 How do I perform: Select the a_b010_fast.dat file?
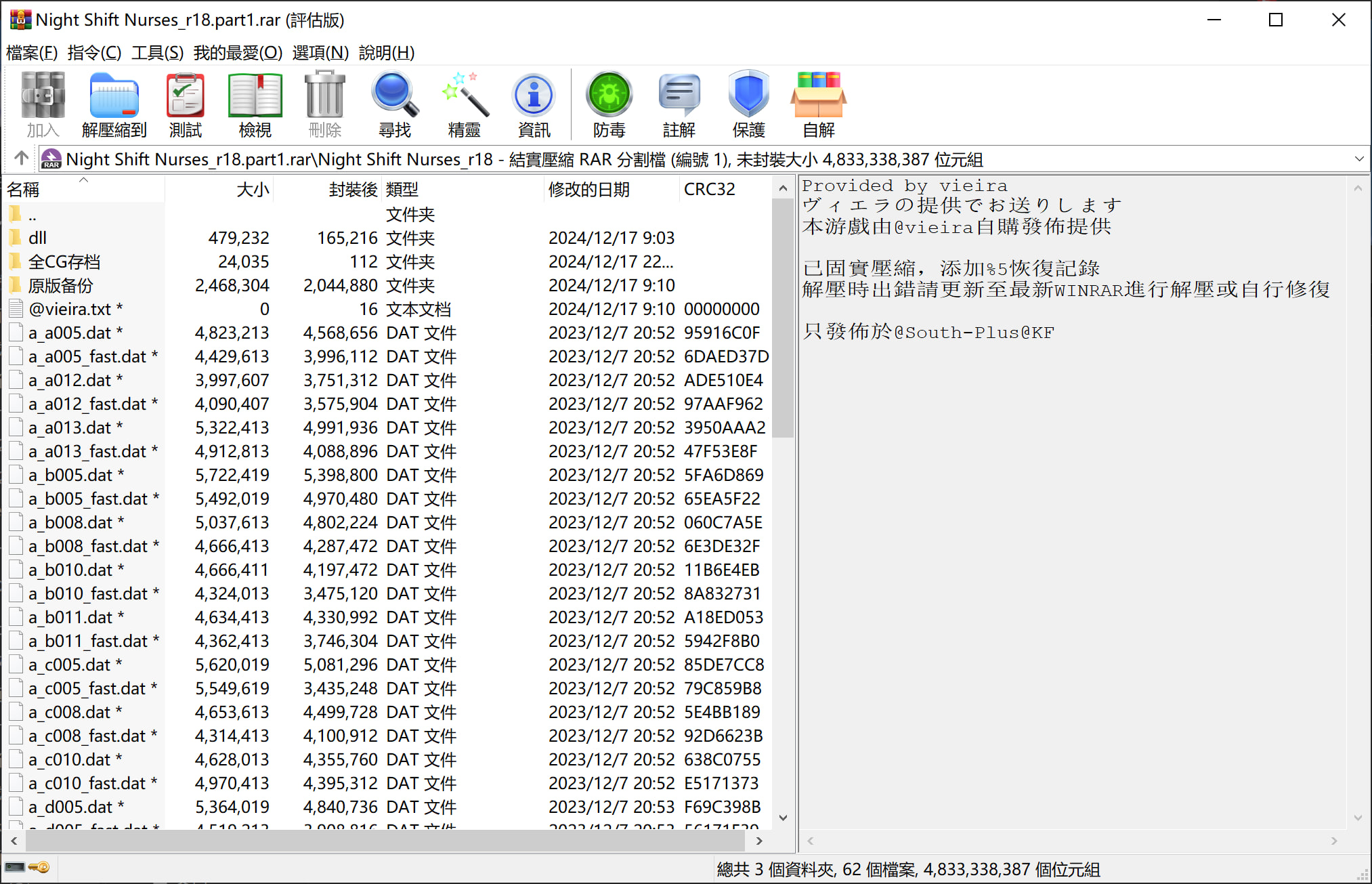[87, 593]
